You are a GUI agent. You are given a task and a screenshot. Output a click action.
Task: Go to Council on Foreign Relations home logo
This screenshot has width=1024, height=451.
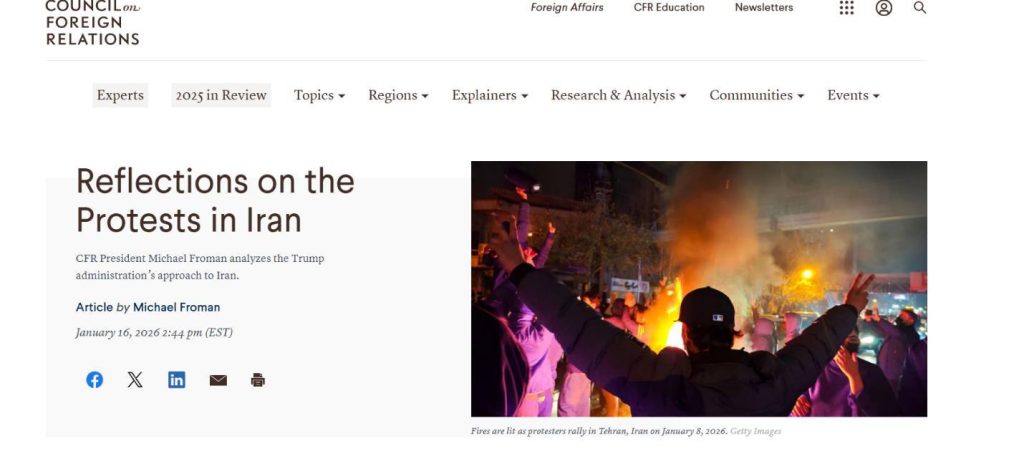93,23
